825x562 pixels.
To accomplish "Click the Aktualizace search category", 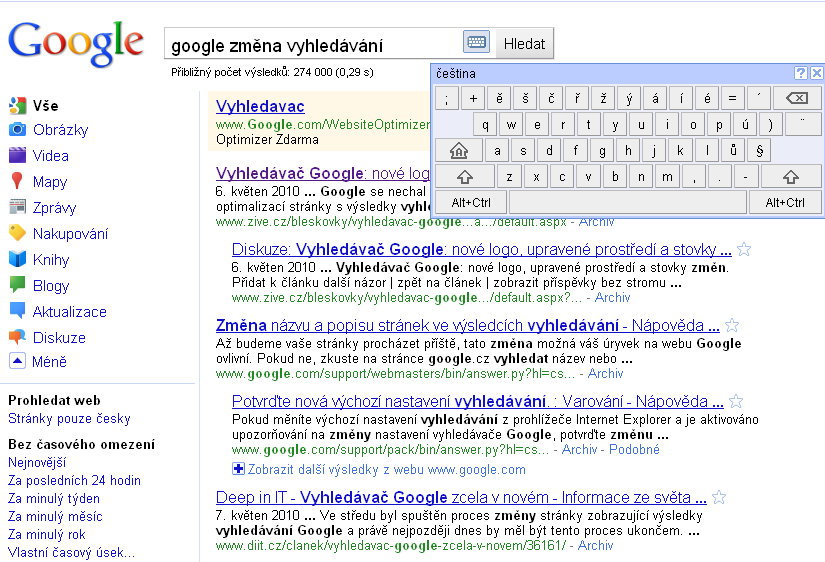I will click(x=69, y=312).
